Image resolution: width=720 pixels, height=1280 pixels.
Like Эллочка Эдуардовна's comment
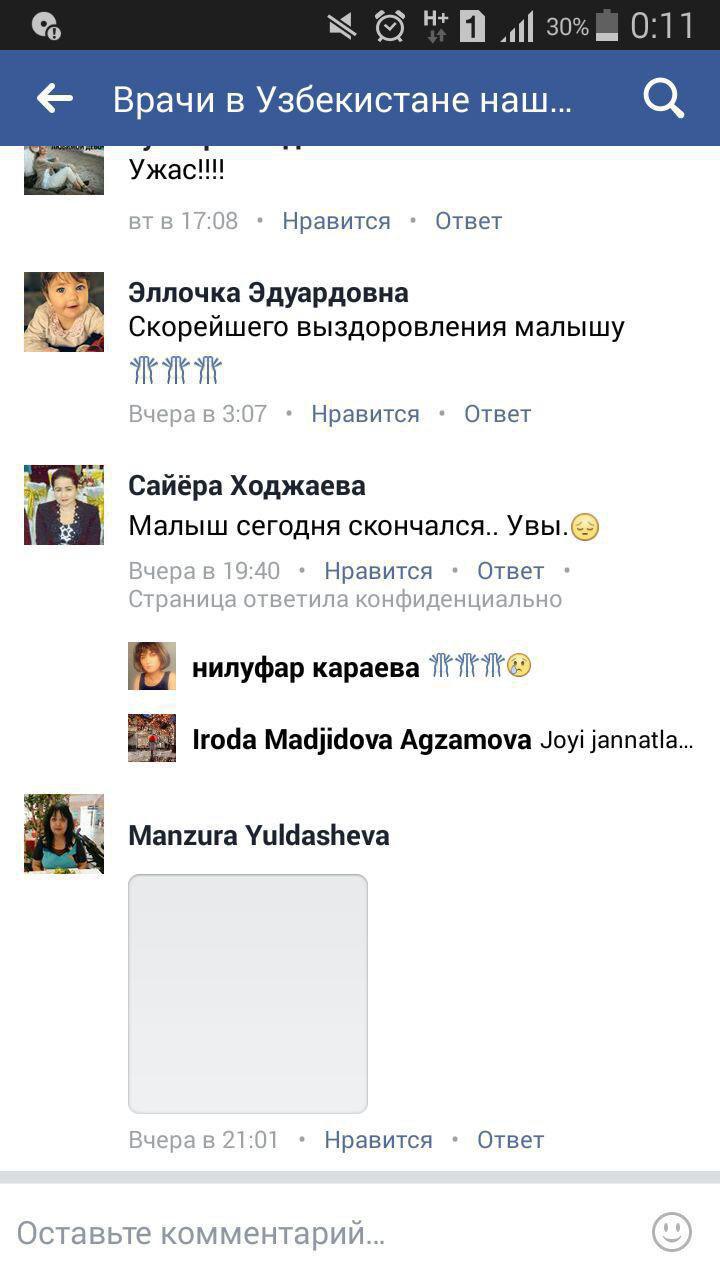coord(365,414)
